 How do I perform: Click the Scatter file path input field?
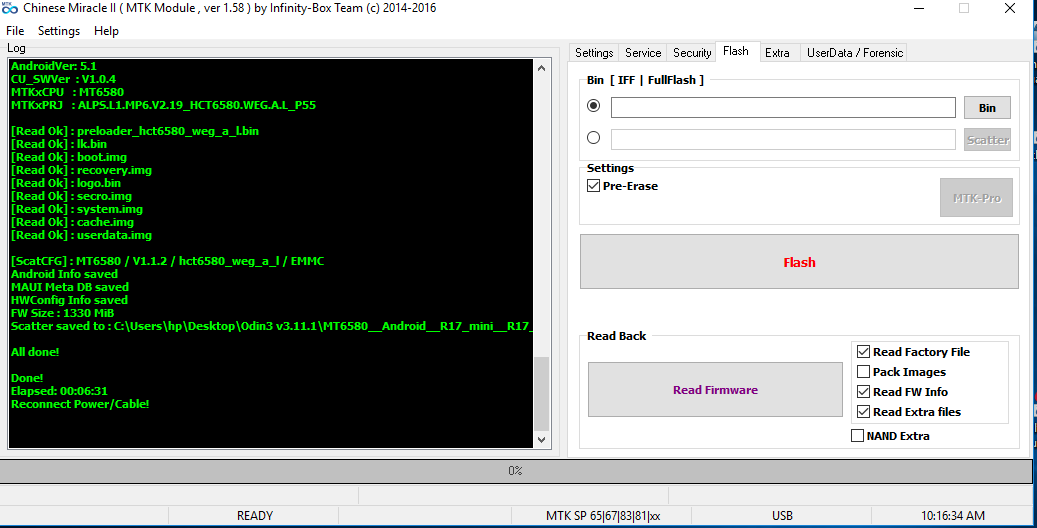(x=783, y=139)
